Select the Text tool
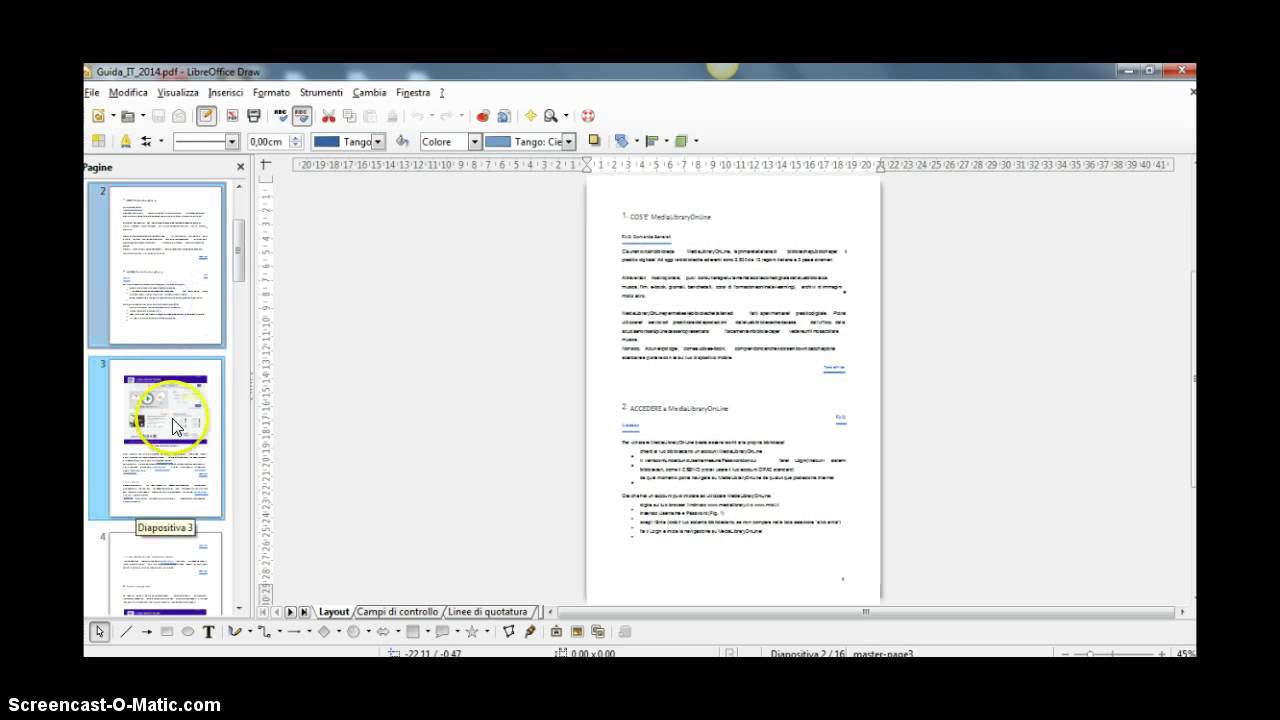 tap(209, 631)
